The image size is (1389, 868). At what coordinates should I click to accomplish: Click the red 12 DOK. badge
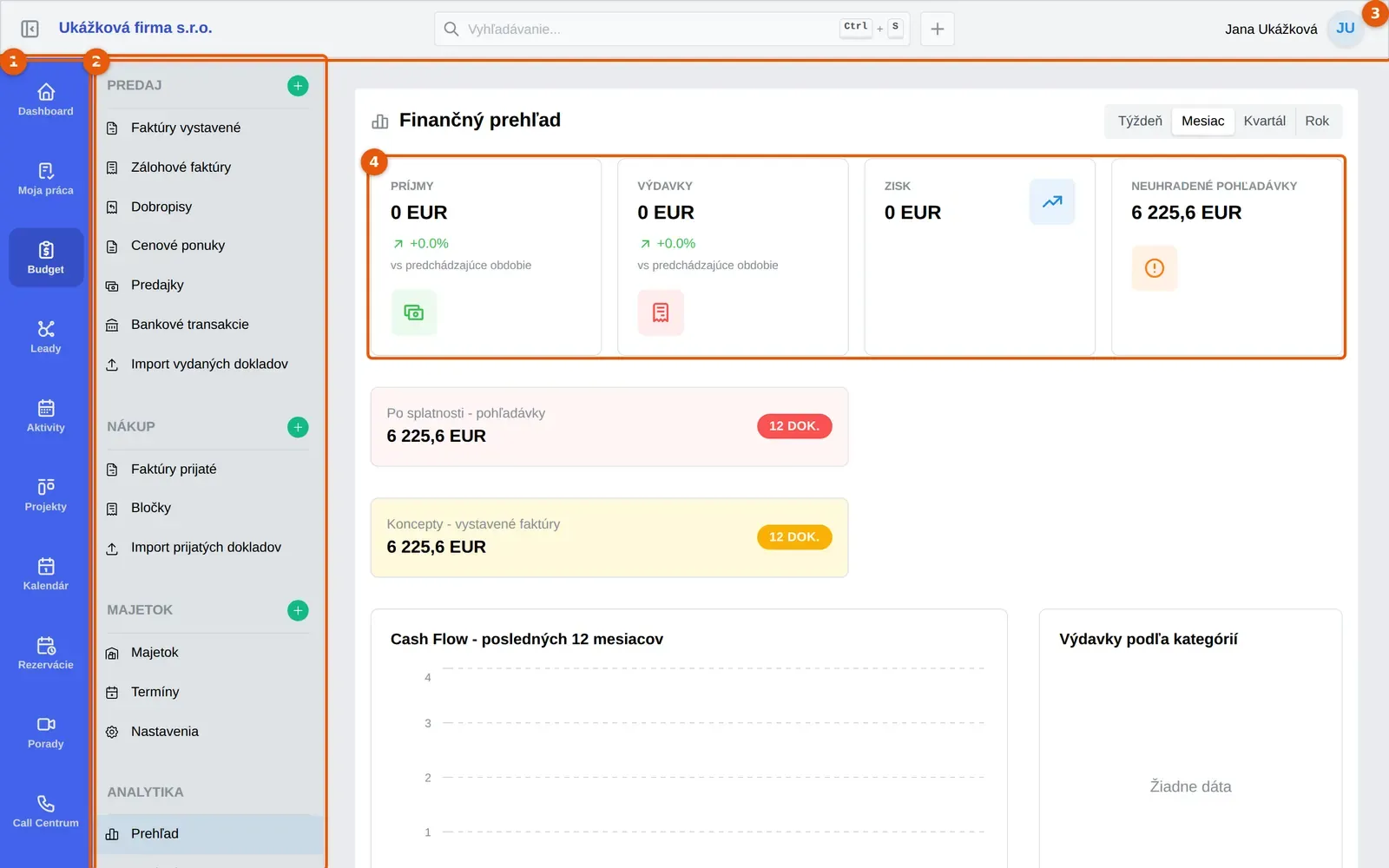pos(794,426)
